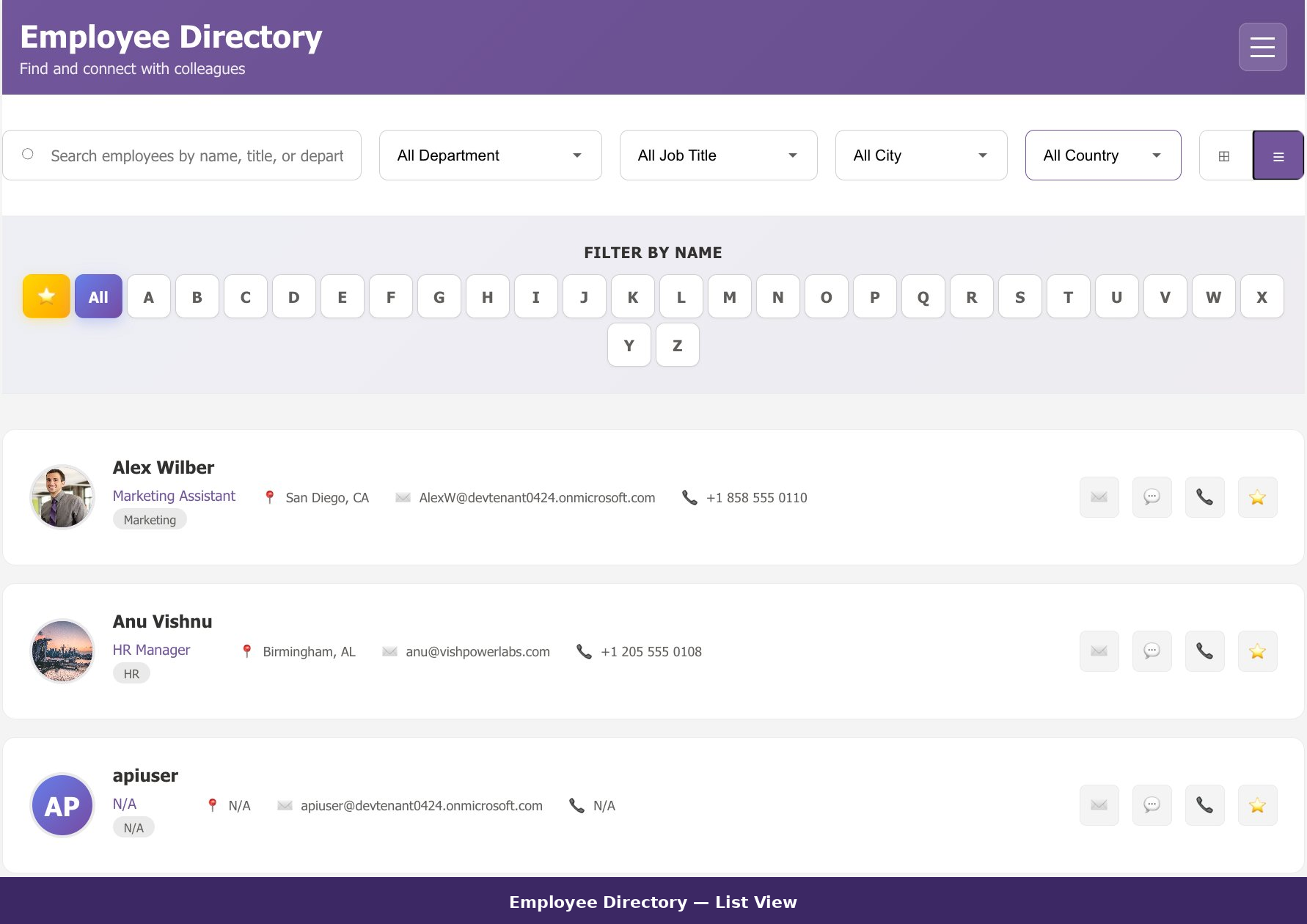The image size is (1307, 924).
Task: Click location pin icon beside Birmingham
Action: 247,651
